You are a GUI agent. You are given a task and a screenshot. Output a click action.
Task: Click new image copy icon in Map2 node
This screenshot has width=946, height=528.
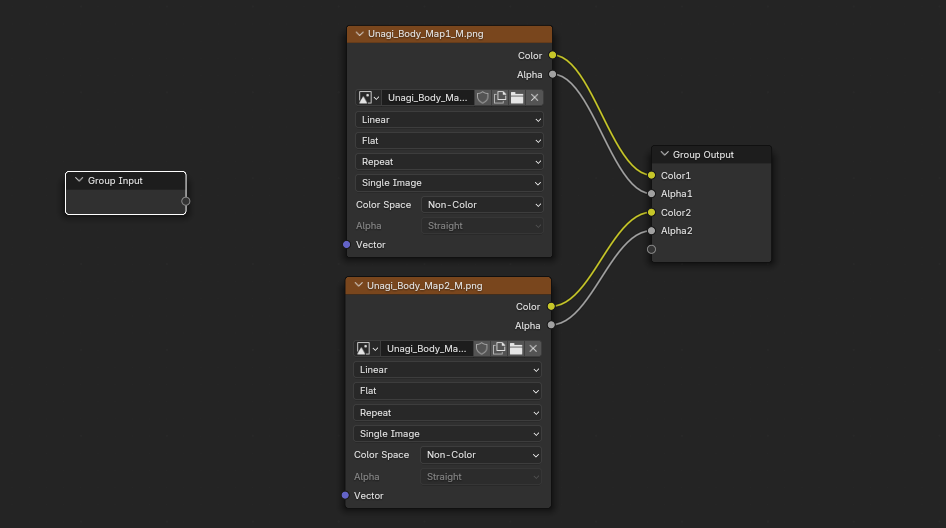(499, 349)
